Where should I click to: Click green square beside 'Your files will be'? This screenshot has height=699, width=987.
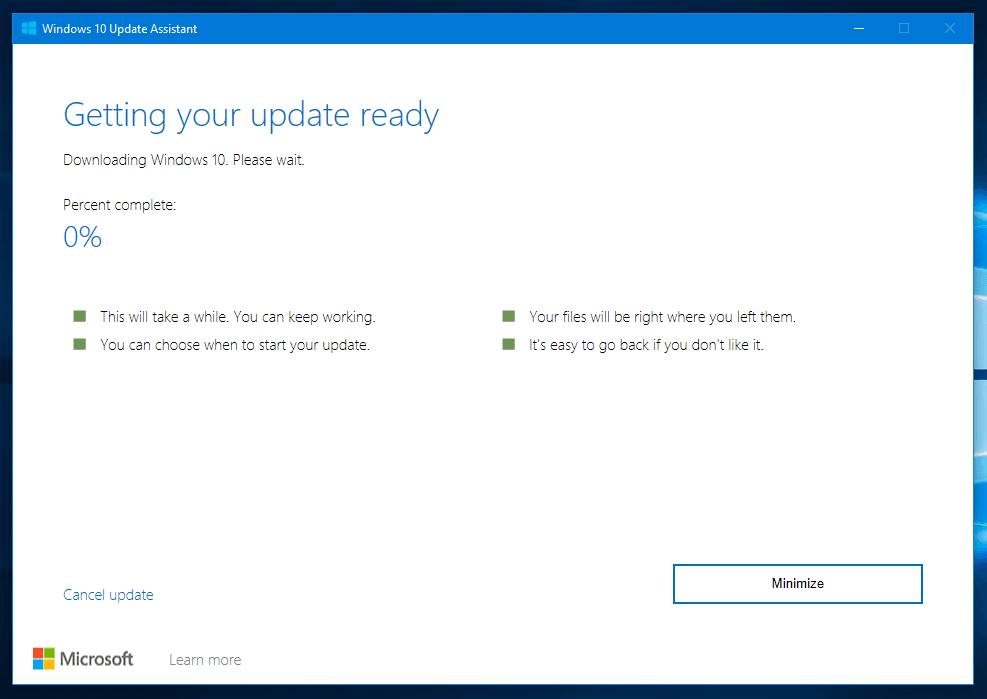click(x=509, y=316)
